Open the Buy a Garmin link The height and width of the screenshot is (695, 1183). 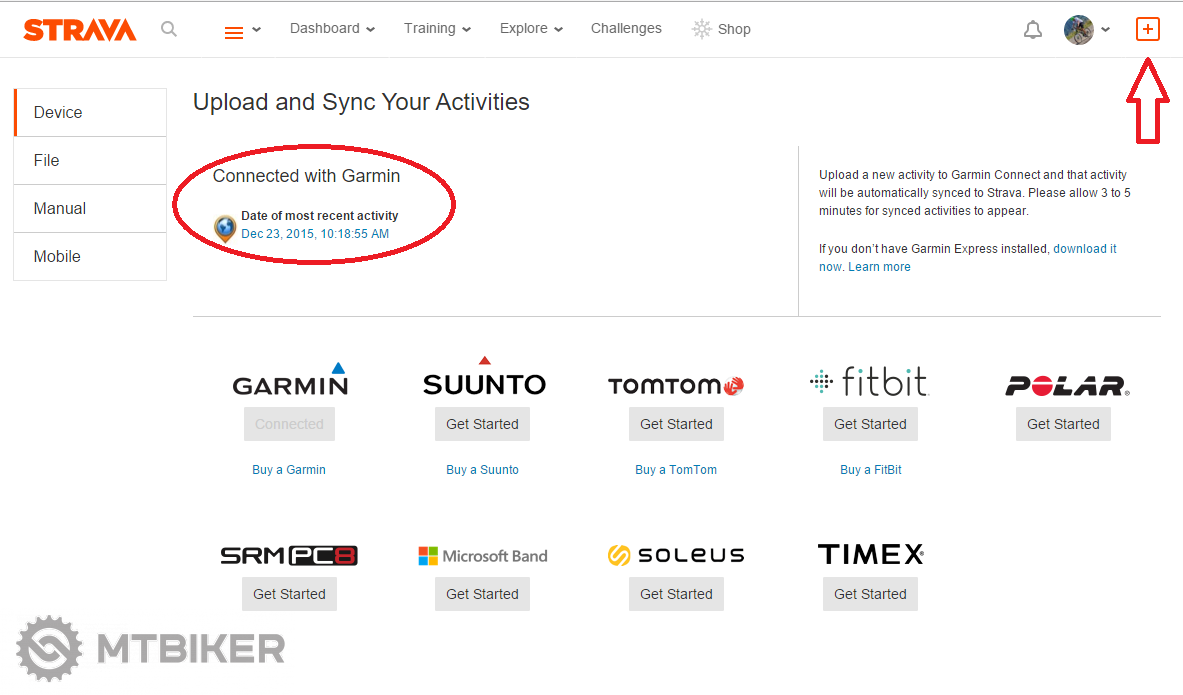(x=289, y=469)
